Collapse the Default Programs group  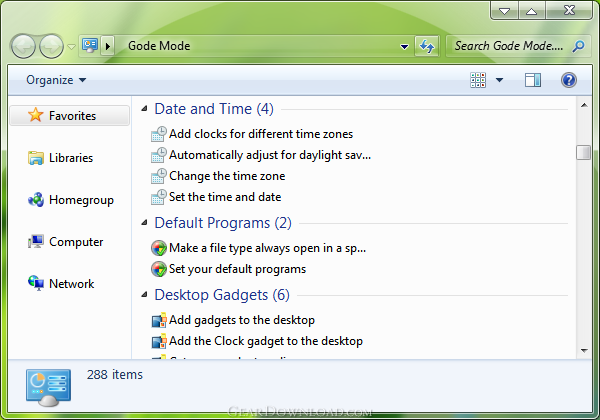(x=144, y=223)
